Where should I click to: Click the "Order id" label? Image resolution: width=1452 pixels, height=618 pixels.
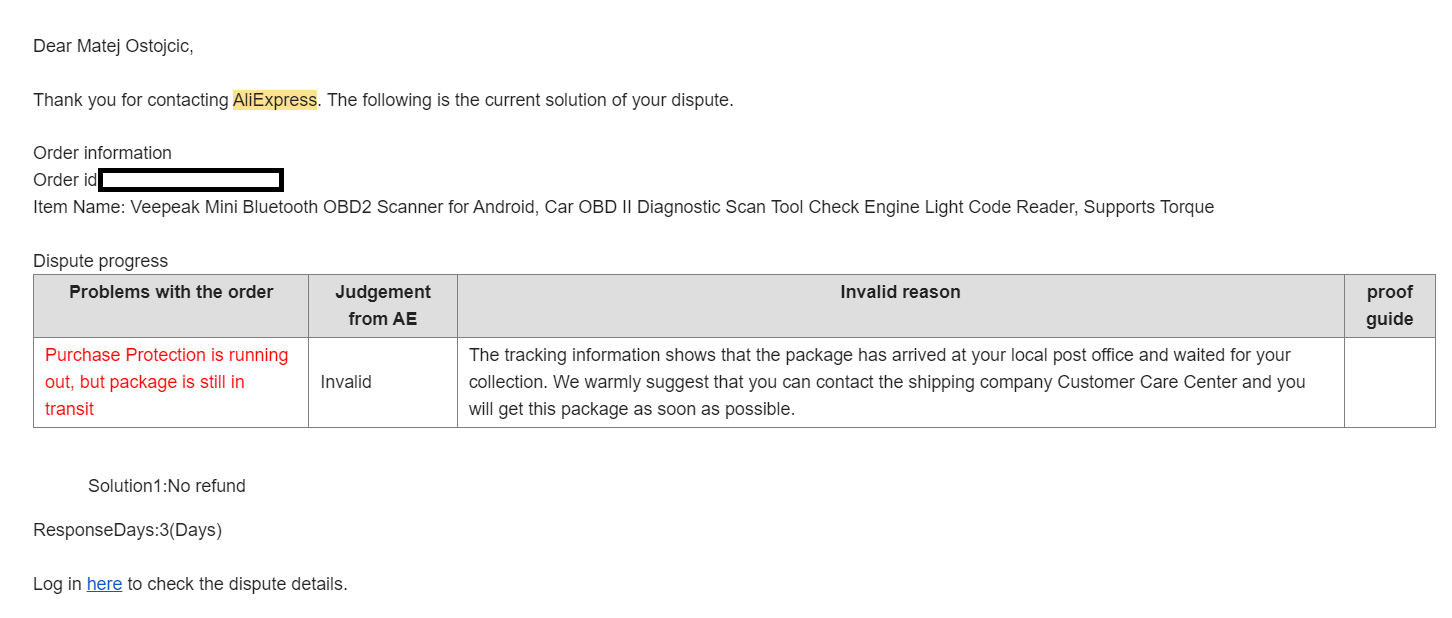pos(65,180)
